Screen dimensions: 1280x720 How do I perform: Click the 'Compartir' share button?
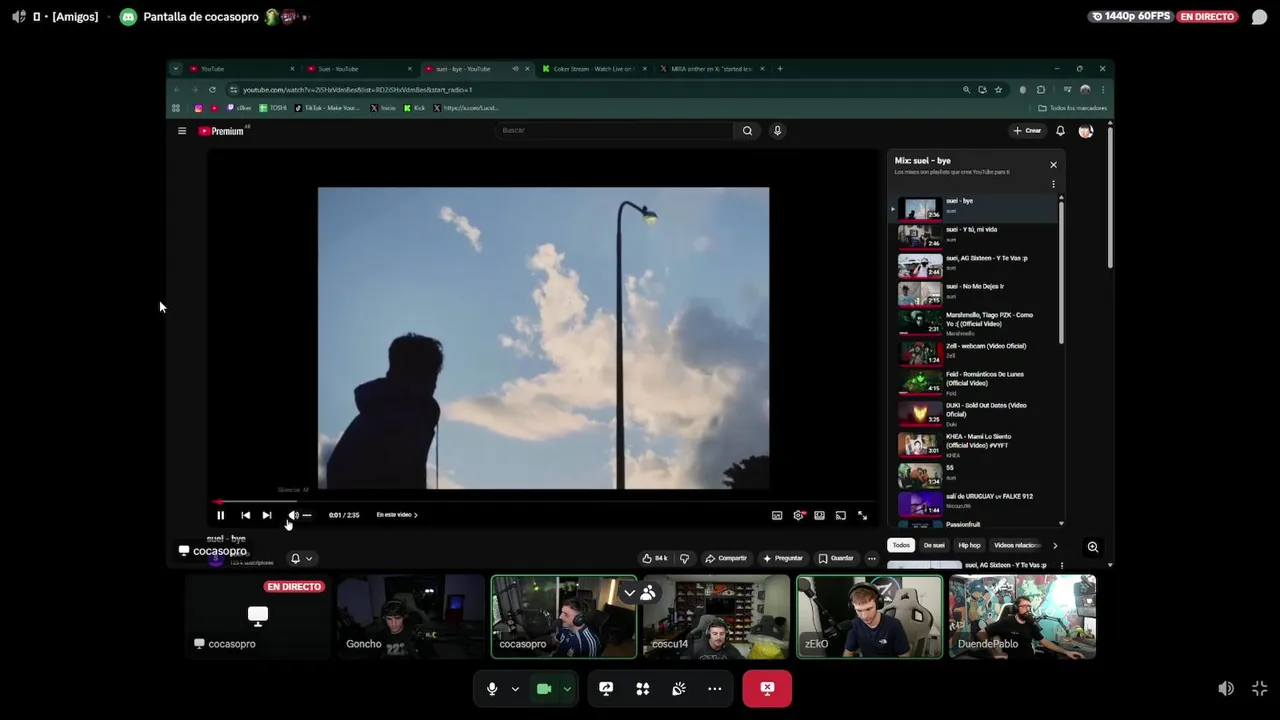[726, 558]
